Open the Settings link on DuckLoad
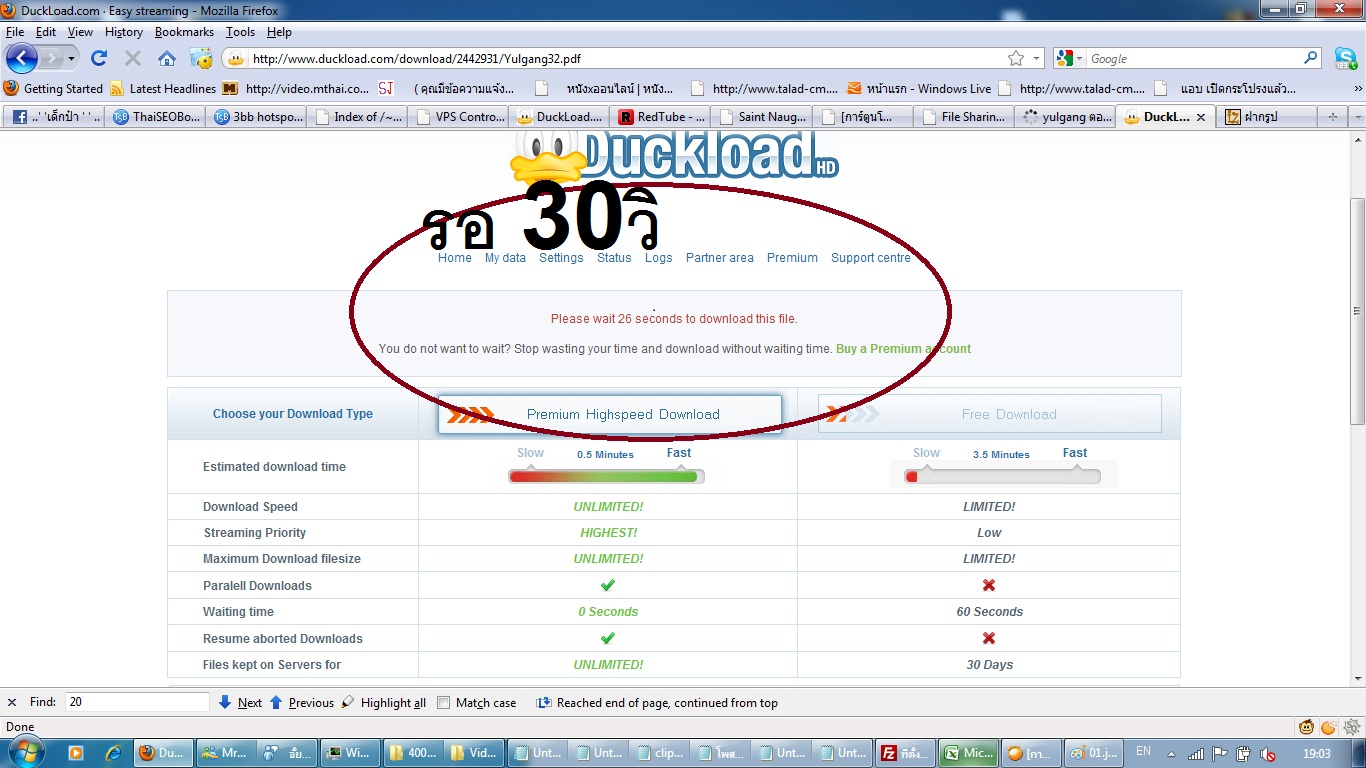This screenshot has width=1366, height=768. click(561, 258)
